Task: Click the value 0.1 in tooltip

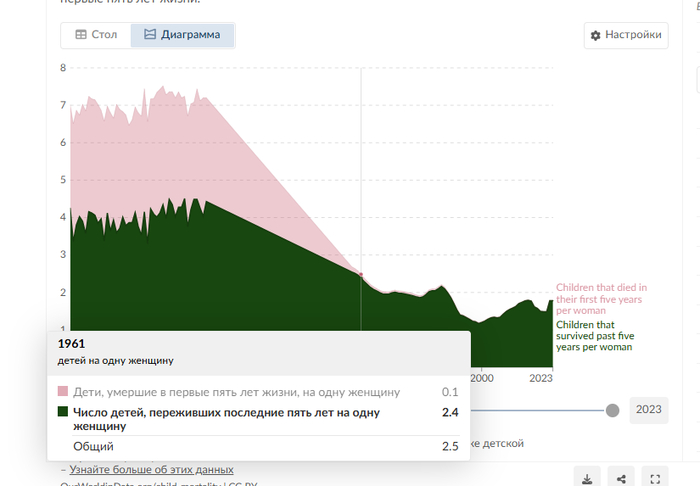Action: pyautogui.click(x=450, y=392)
